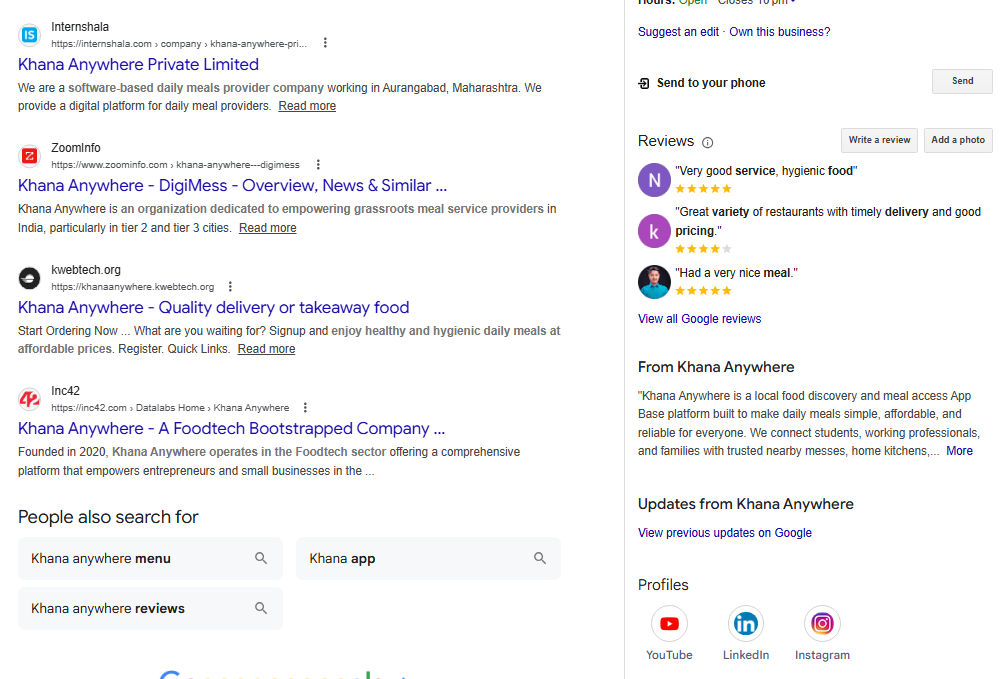This screenshot has width=1005, height=679.
Task: Click the five-star rating under 'Very good service'
Action: click(703, 189)
